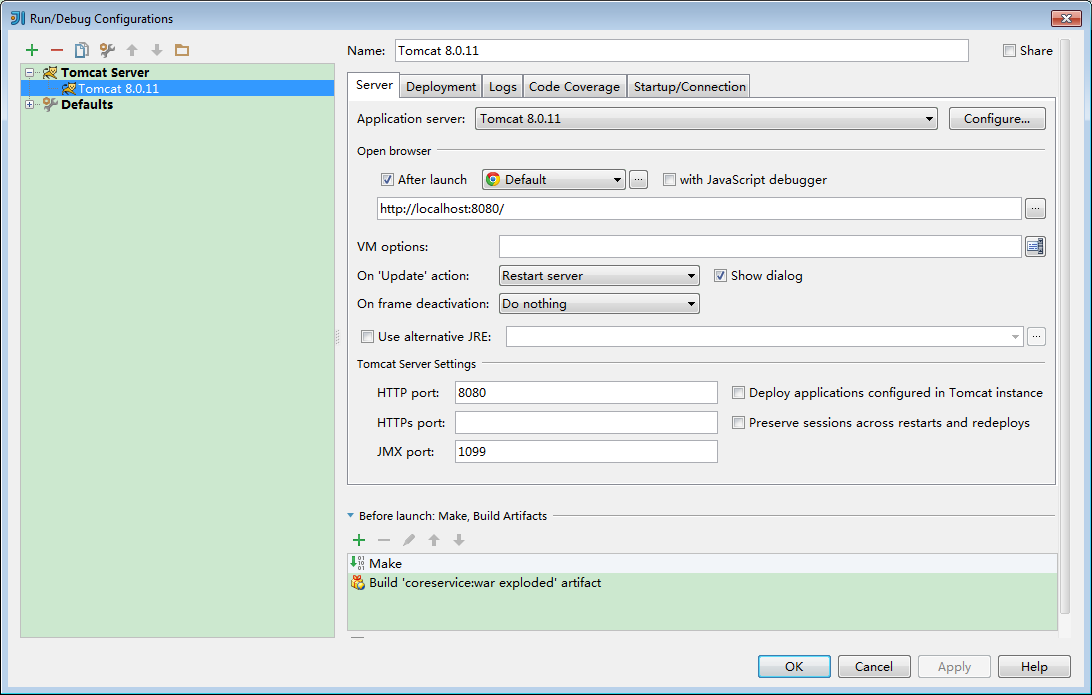Open On 'Update' action dropdown

599,276
